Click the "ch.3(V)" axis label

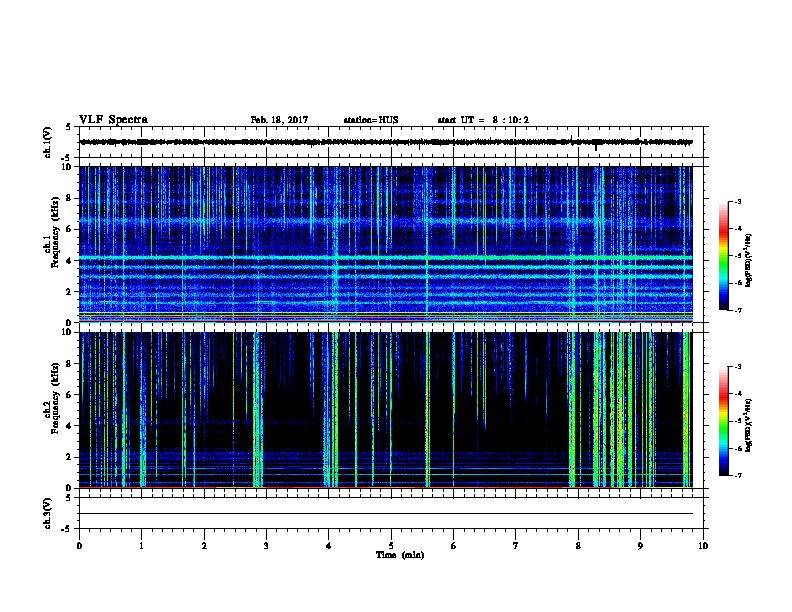48,513
